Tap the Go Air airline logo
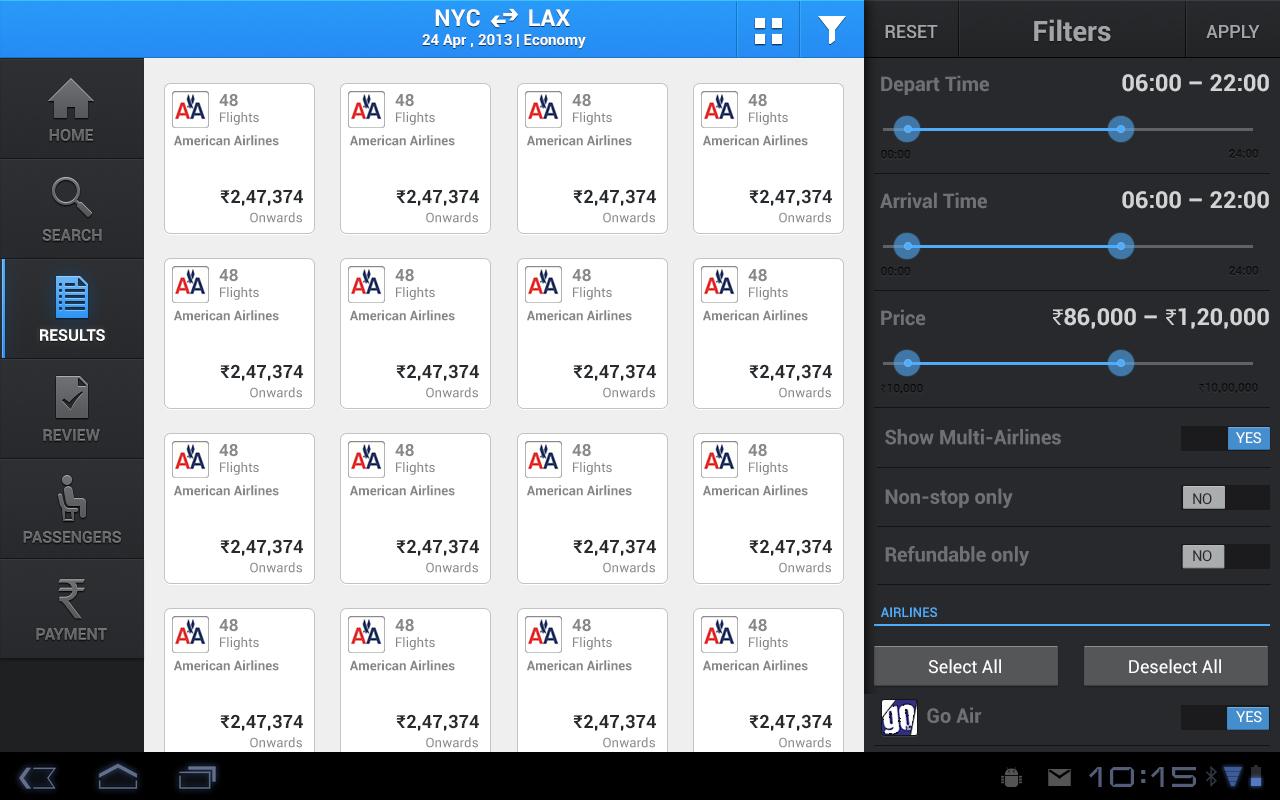Image resolution: width=1280 pixels, height=800 pixels. [899, 717]
